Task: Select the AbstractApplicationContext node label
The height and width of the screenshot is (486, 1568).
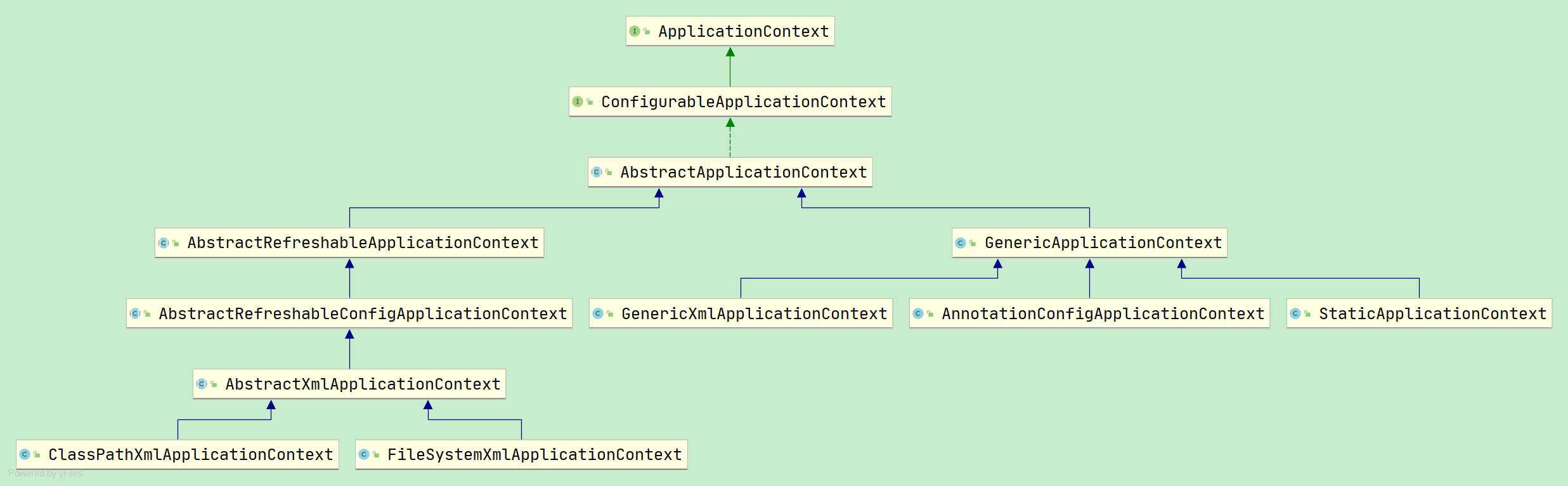Action: click(x=743, y=172)
